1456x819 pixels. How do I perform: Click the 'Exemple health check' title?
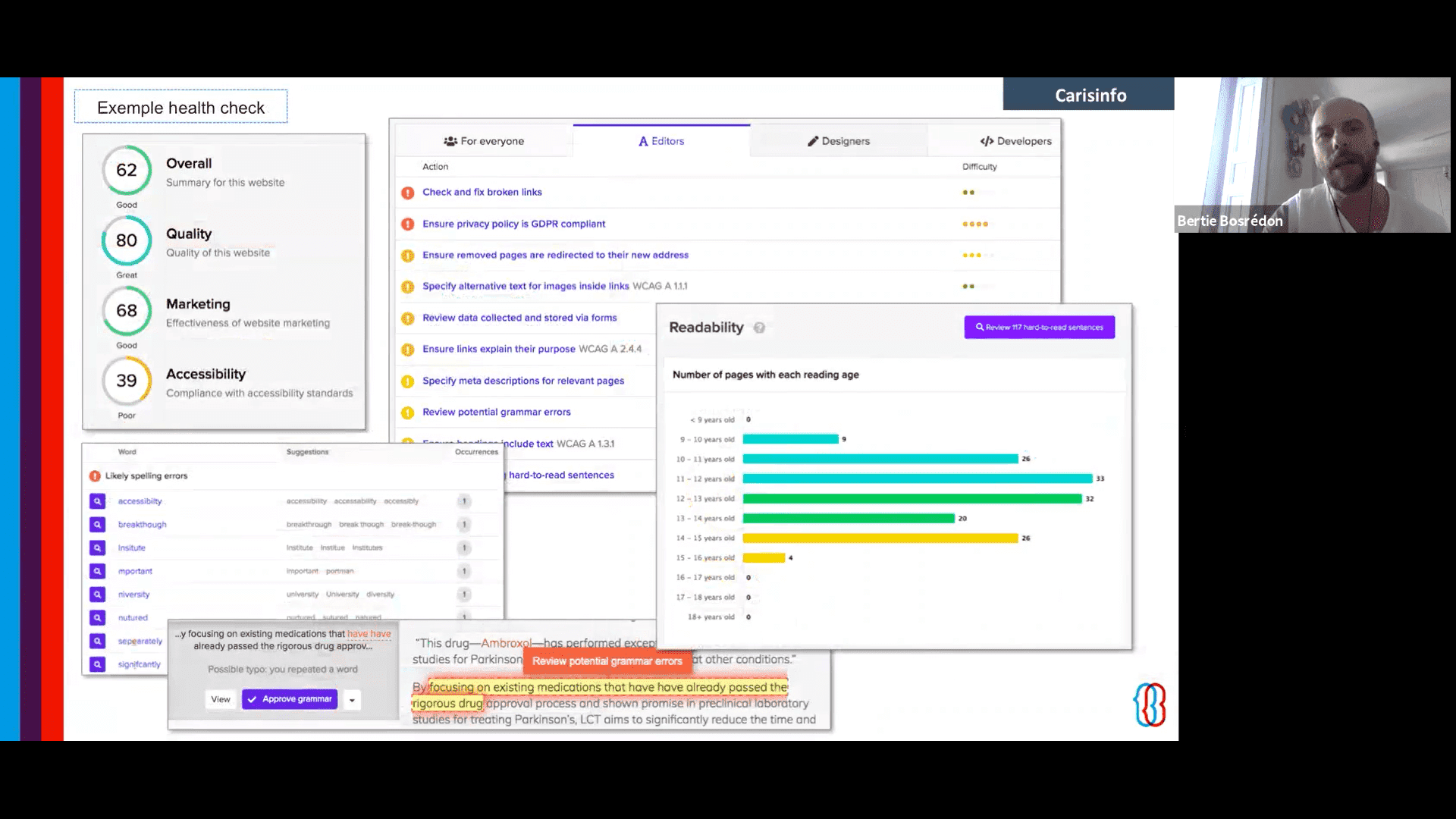click(180, 107)
